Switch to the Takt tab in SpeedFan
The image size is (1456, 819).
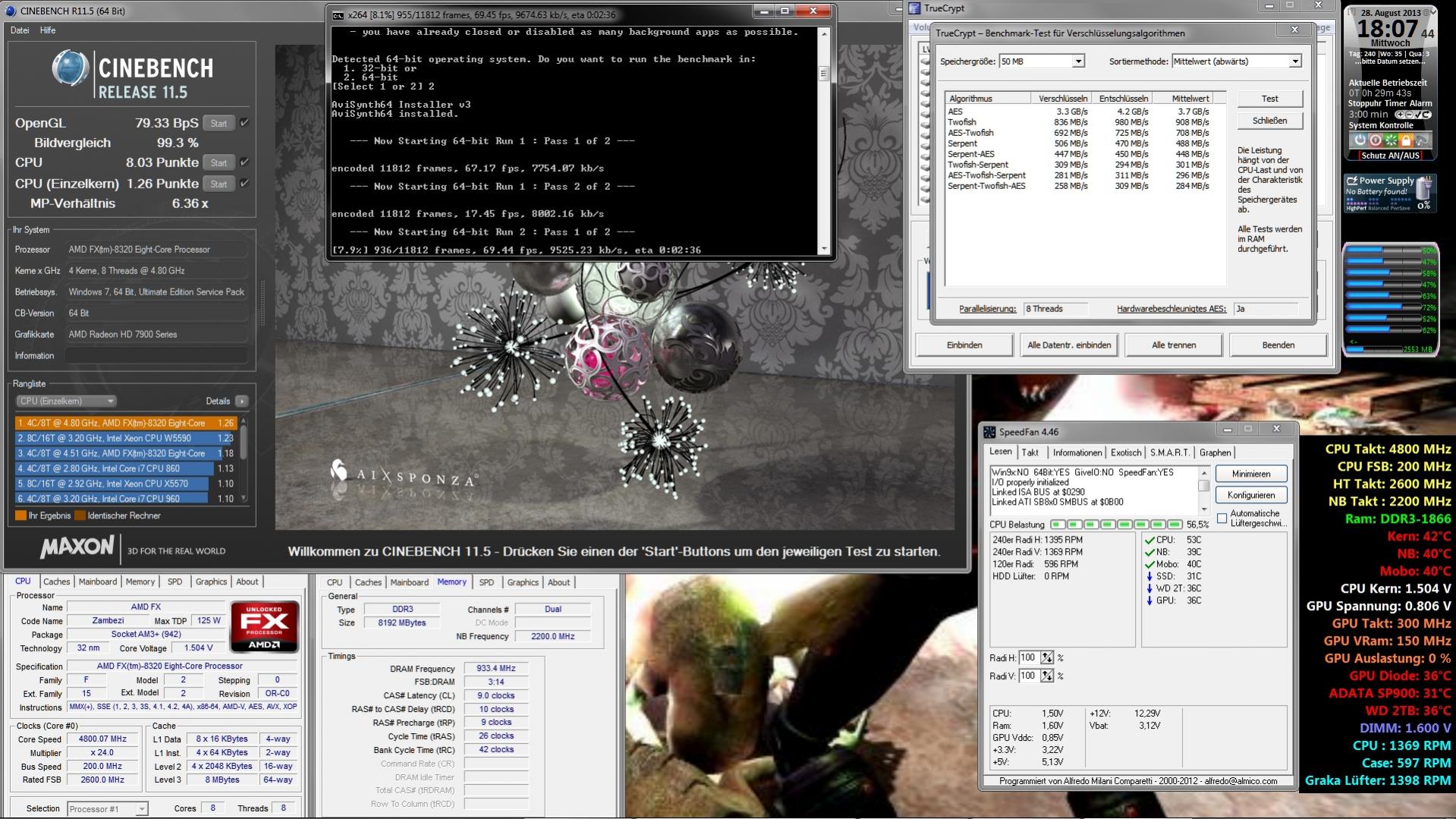1030,452
